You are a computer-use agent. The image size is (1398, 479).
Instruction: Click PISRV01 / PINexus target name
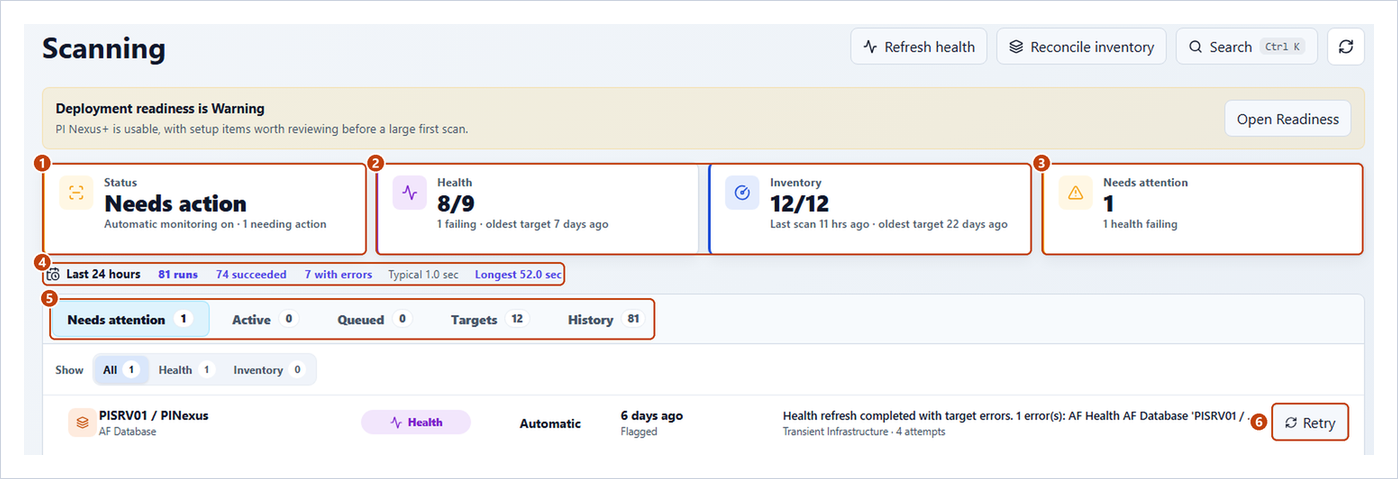[154, 415]
